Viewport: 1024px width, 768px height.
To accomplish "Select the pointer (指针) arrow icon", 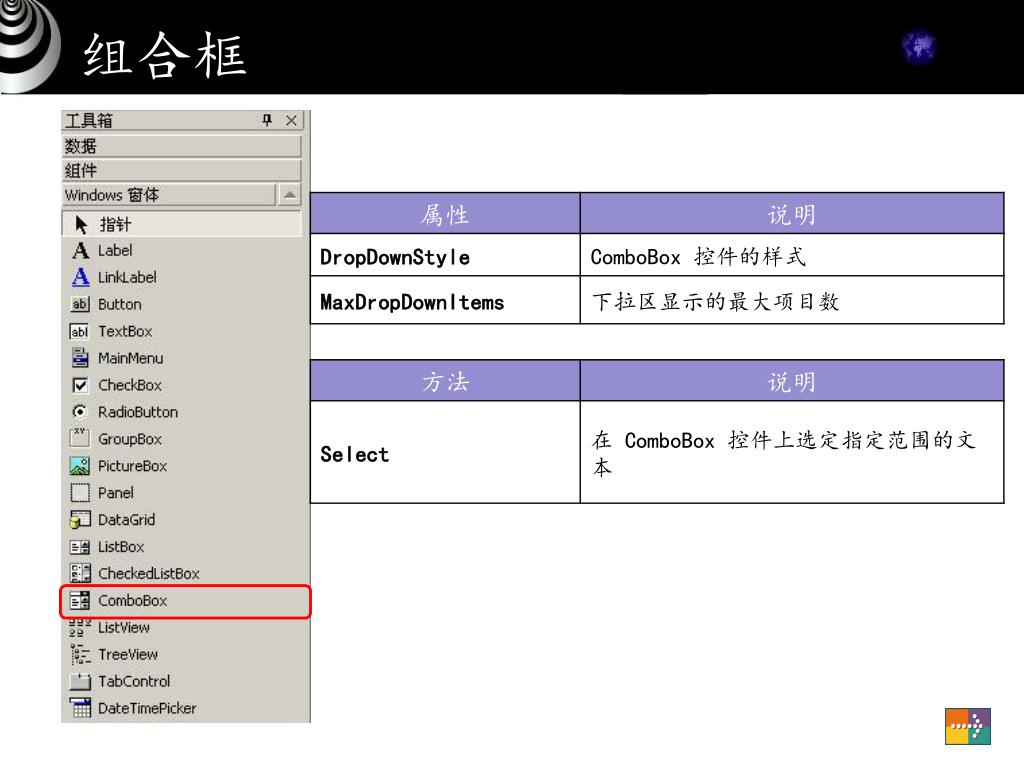I will point(81,225).
